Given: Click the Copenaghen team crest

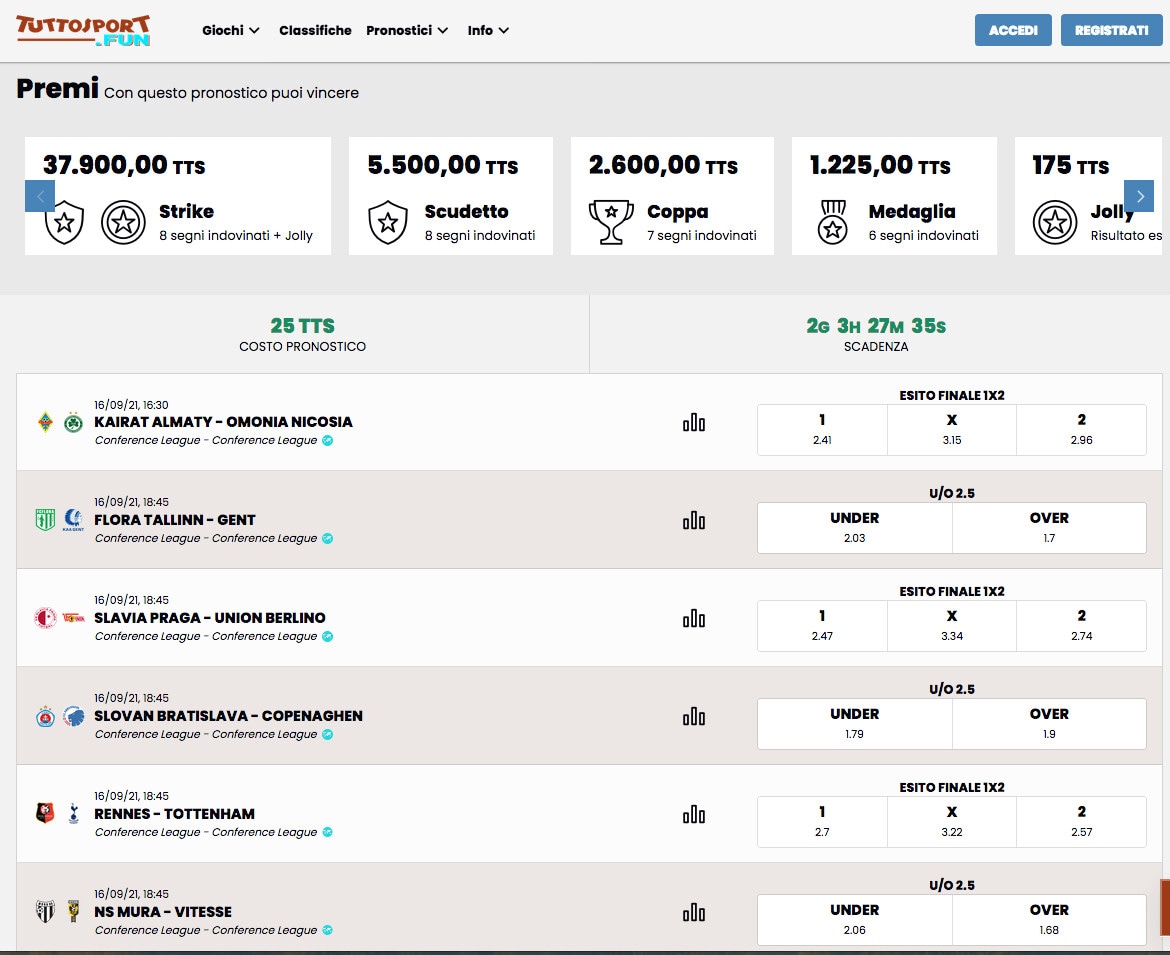Looking at the screenshot, I should click(73, 716).
